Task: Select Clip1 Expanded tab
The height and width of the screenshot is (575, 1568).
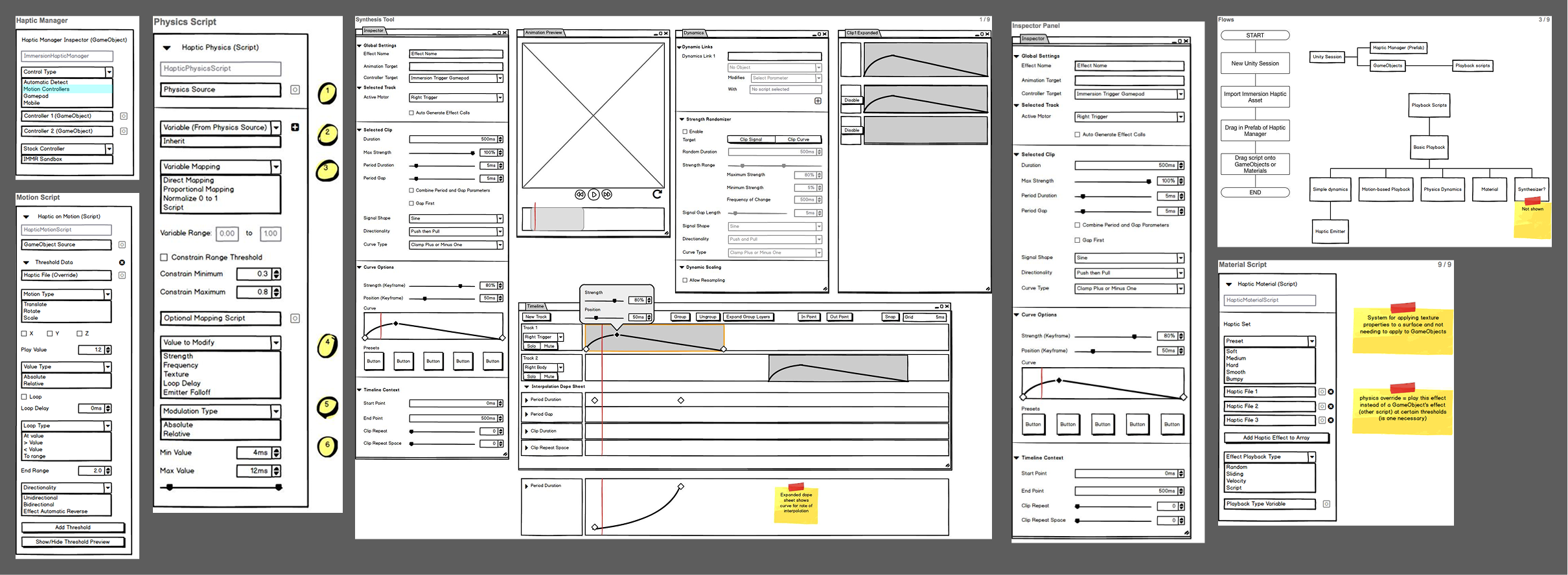Action: pos(862,33)
